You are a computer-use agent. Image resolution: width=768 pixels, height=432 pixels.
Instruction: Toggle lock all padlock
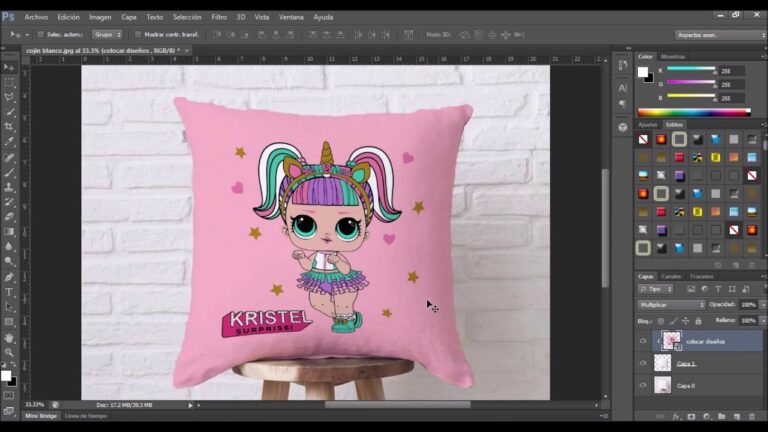pos(698,321)
